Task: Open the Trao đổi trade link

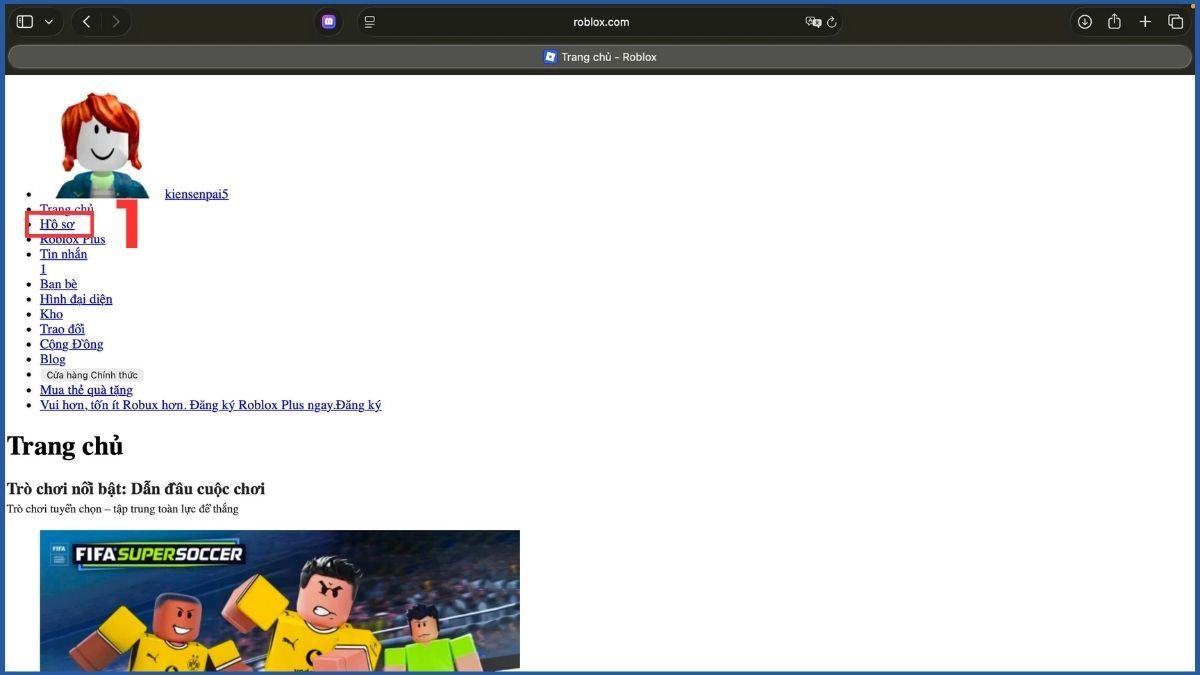Action: 62,329
